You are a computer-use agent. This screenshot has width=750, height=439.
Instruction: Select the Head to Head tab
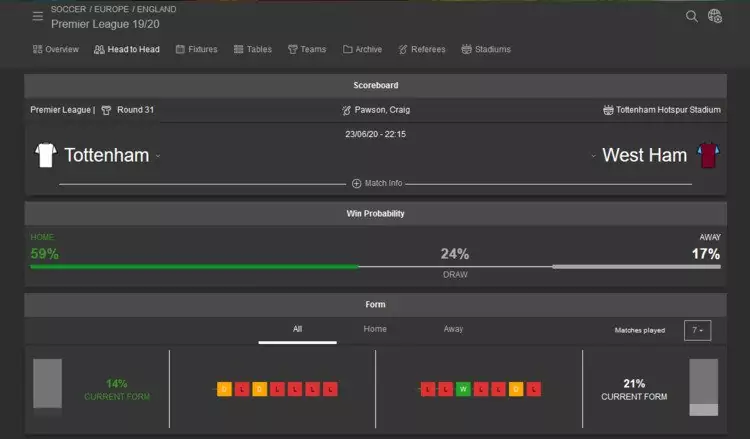pos(127,49)
